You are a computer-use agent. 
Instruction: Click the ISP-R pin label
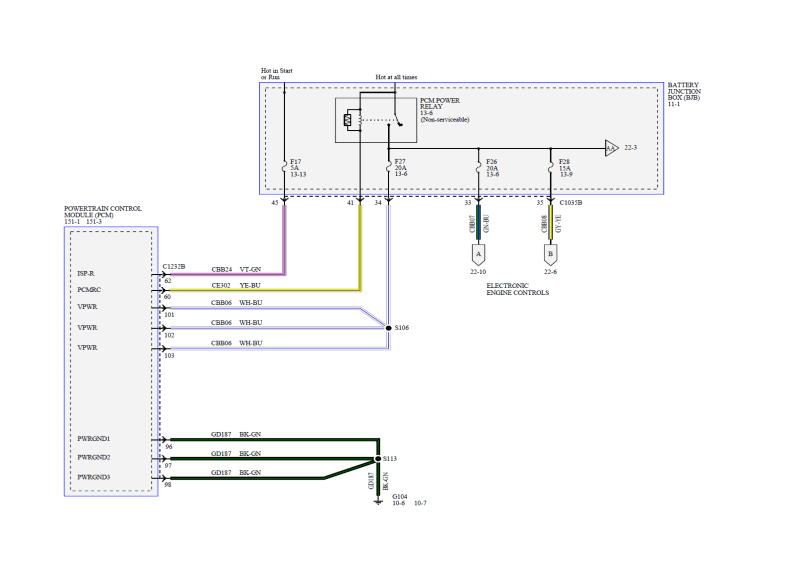coord(86,272)
